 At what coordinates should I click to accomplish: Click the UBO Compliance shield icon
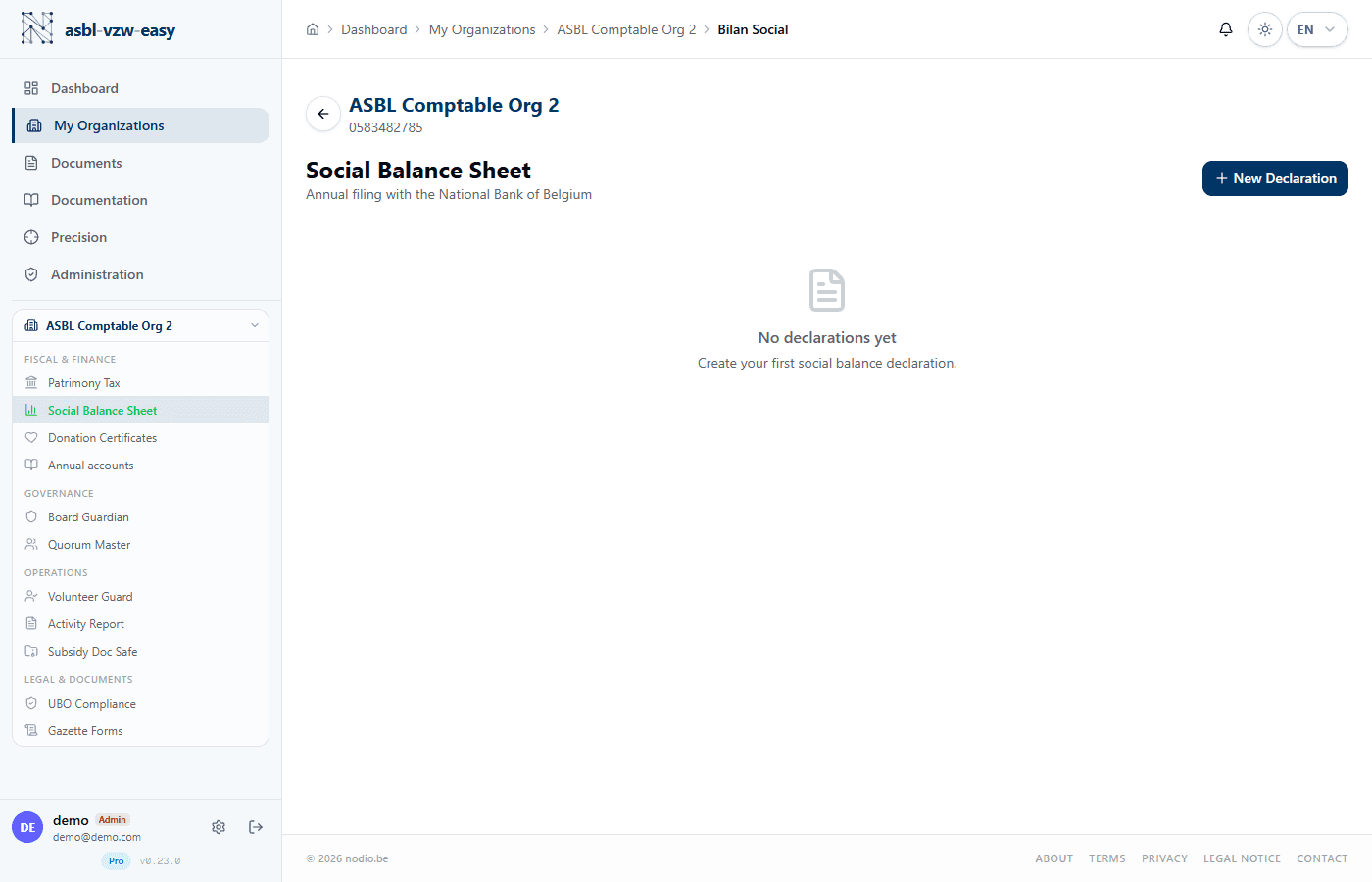(x=31, y=704)
